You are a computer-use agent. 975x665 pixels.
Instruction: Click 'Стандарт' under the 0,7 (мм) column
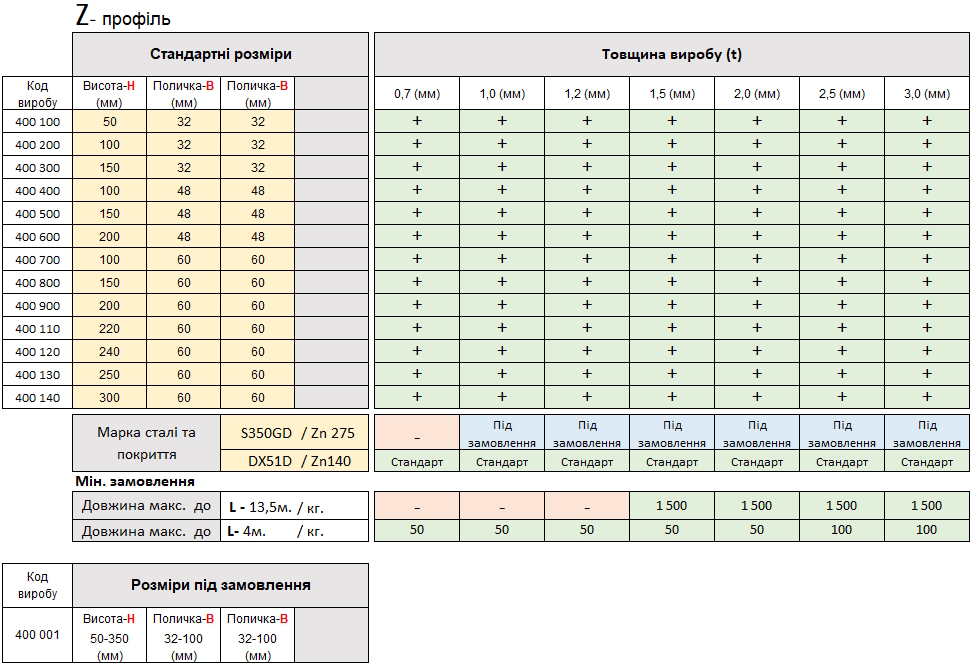[x=417, y=462]
